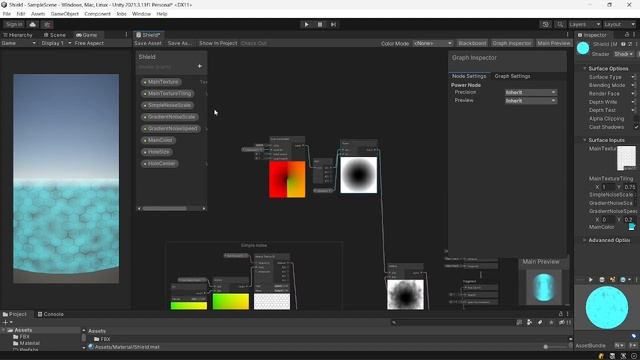Play the Inspector material preview animation

[x=590, y=280]
